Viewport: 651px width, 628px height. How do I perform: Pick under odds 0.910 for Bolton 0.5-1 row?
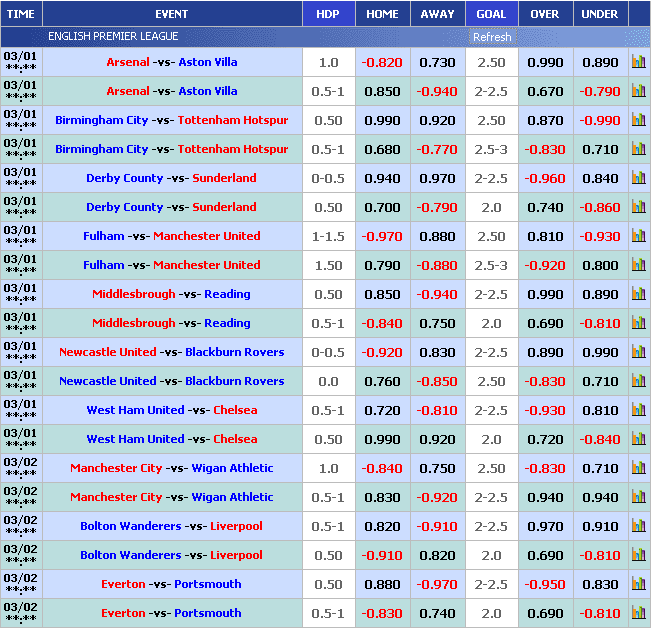pyautogui.click(x=600, y=526)
